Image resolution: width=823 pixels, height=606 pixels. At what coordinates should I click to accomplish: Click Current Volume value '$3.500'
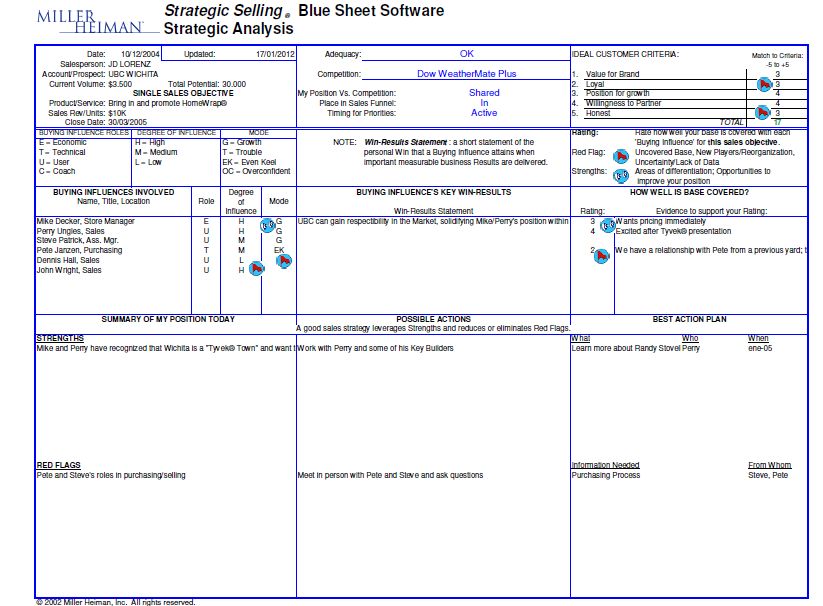[120, 84]
